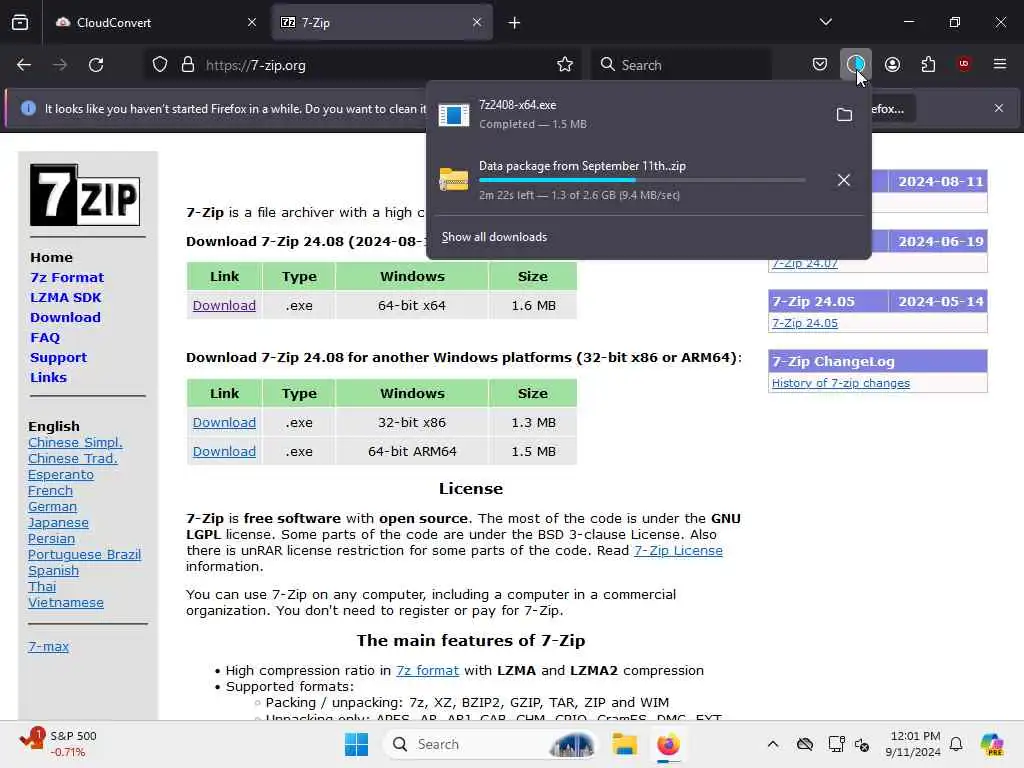The width and height of the screenshot is (1024, 768).
Task: Click the taskbar Search box
Action: click(492, 744)
